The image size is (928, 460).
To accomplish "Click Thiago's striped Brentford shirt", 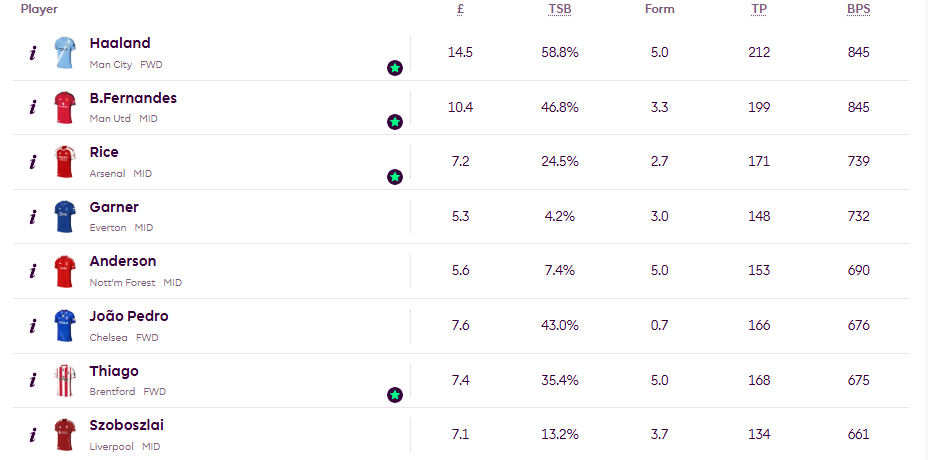I will click(x=65, y=379).
